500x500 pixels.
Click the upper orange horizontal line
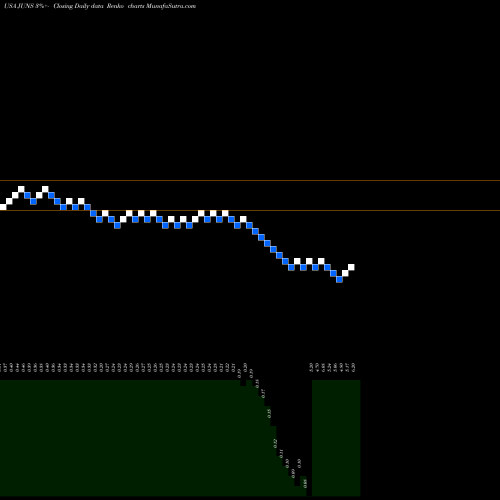pos(250,180)
